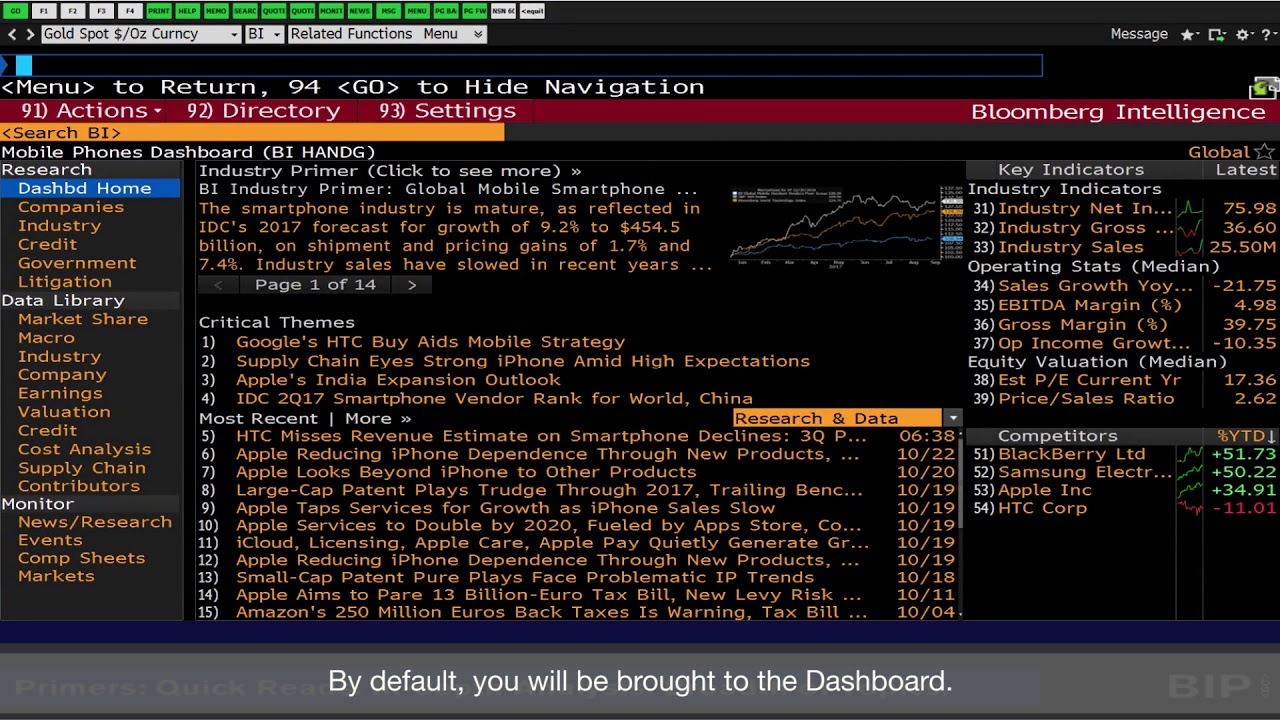Viewport: 1280px width, 720px height.
Task: Click the green GO key
Action: [15, 11]
